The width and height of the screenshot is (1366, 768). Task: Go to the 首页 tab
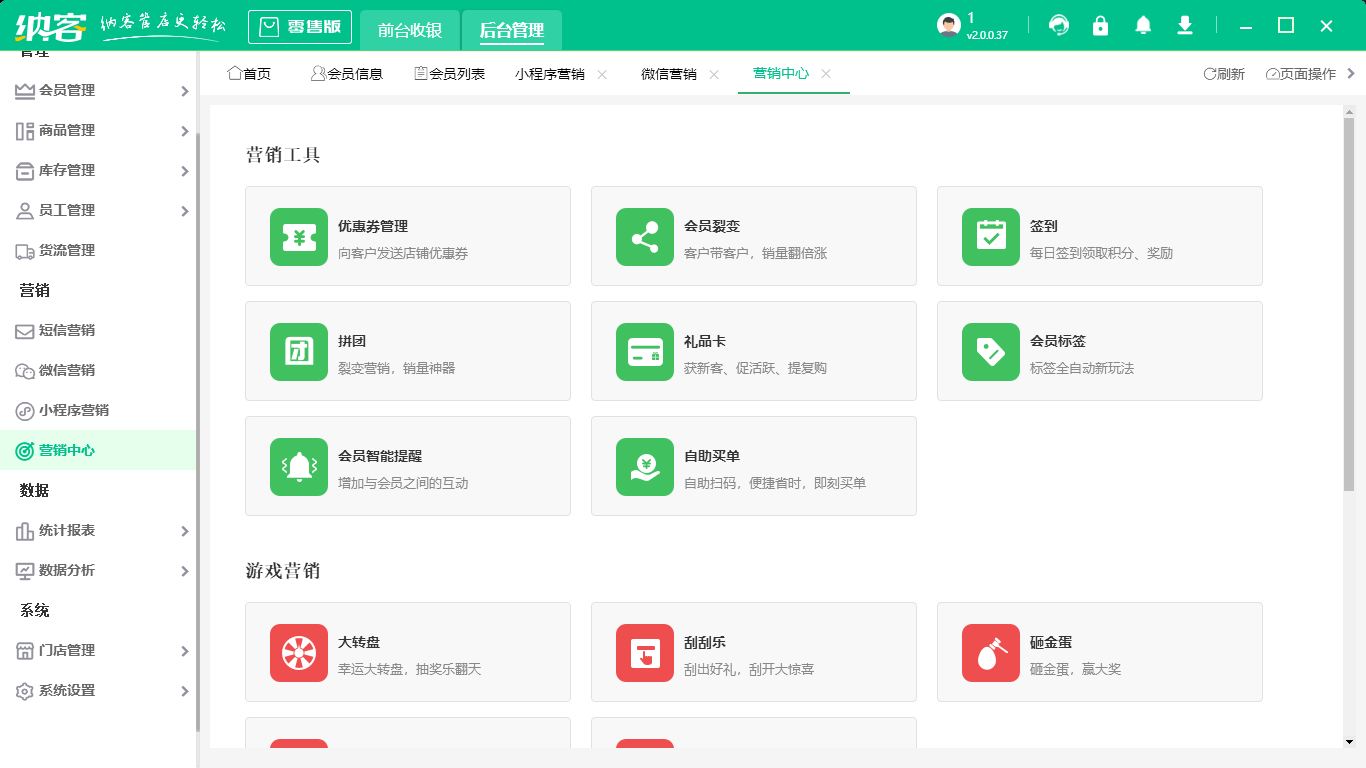coord(248,73)
